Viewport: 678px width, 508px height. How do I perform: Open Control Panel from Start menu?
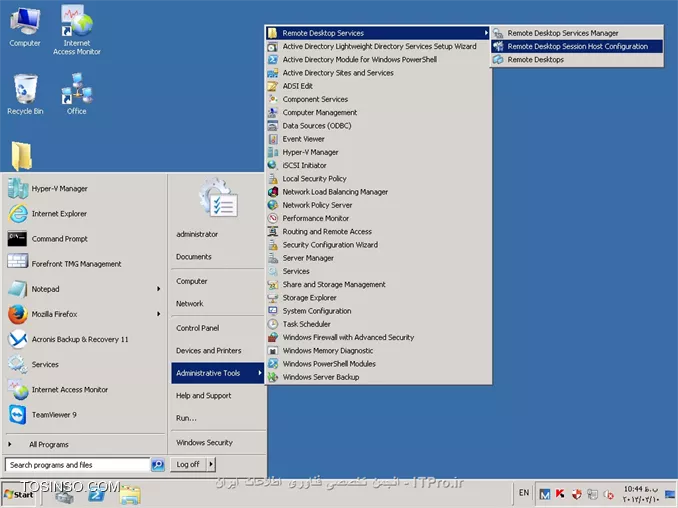198,328
